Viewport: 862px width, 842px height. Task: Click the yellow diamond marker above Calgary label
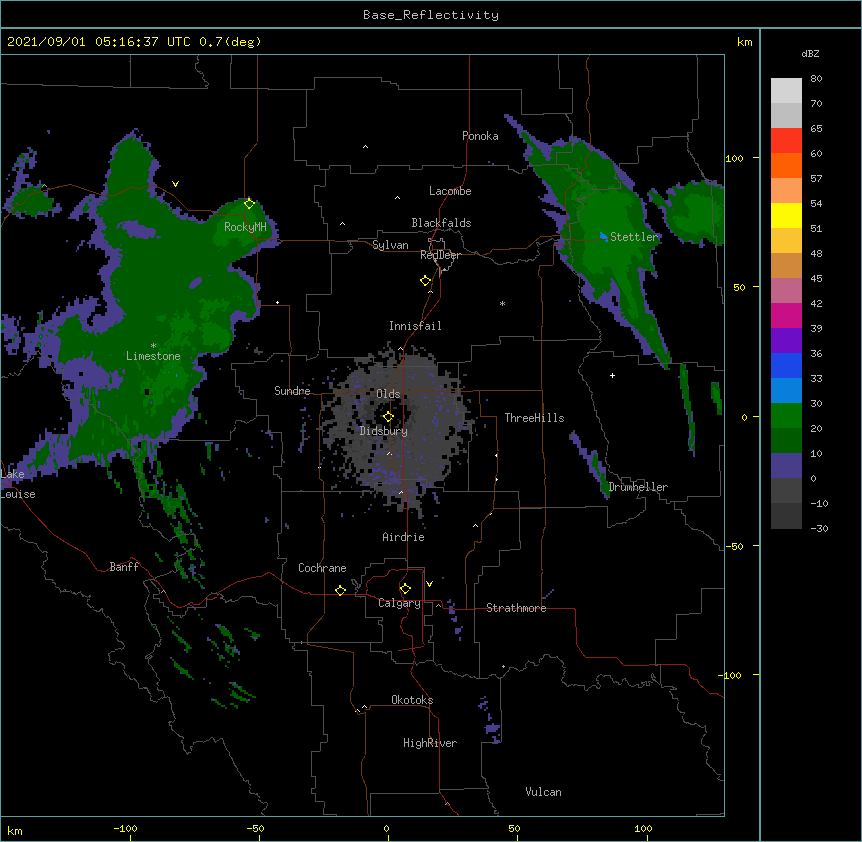(405, 589)
